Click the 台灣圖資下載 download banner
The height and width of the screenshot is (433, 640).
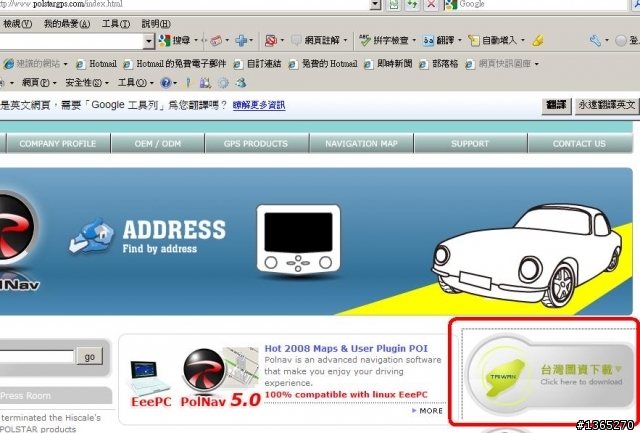click(x=549, y=375)
